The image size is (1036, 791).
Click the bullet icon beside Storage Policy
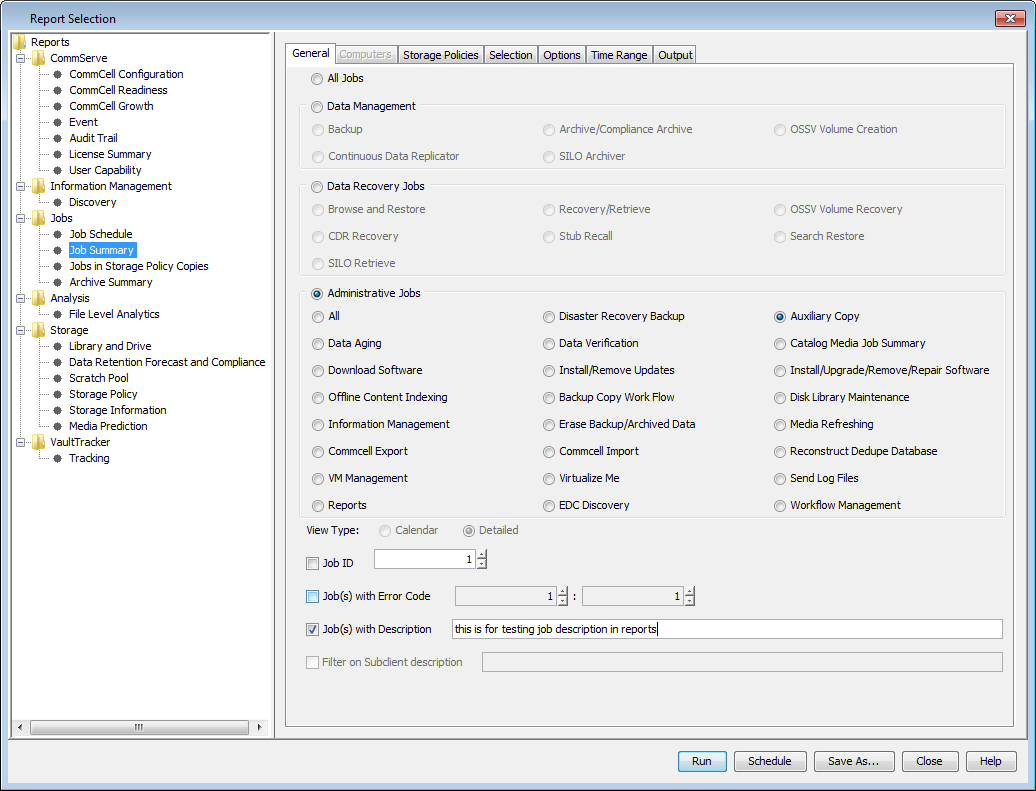(57, 394)
